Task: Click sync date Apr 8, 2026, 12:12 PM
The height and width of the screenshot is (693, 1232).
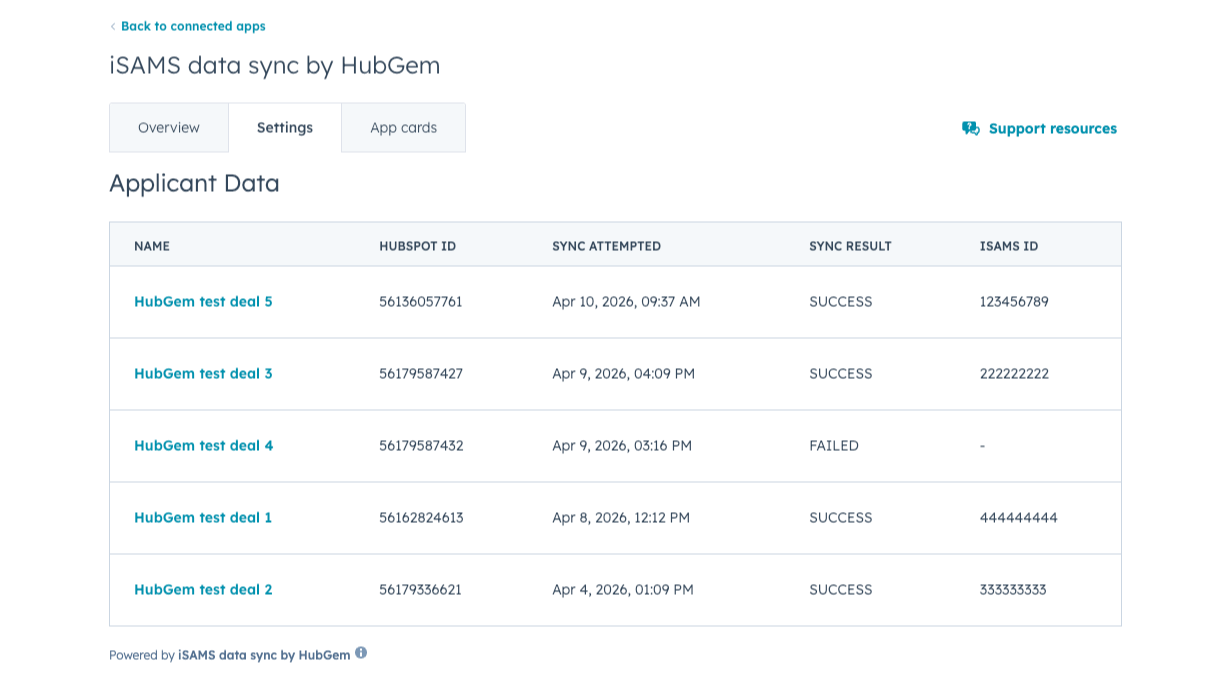Action: click(621, 517)
